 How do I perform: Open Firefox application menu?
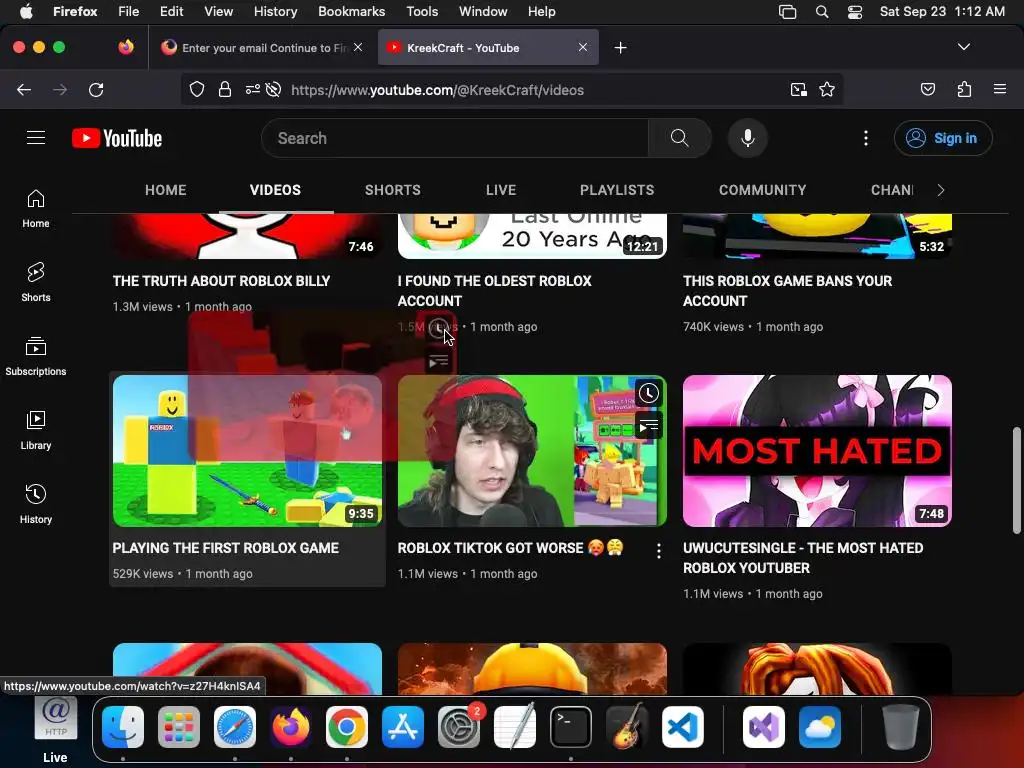coord(1000,89)
